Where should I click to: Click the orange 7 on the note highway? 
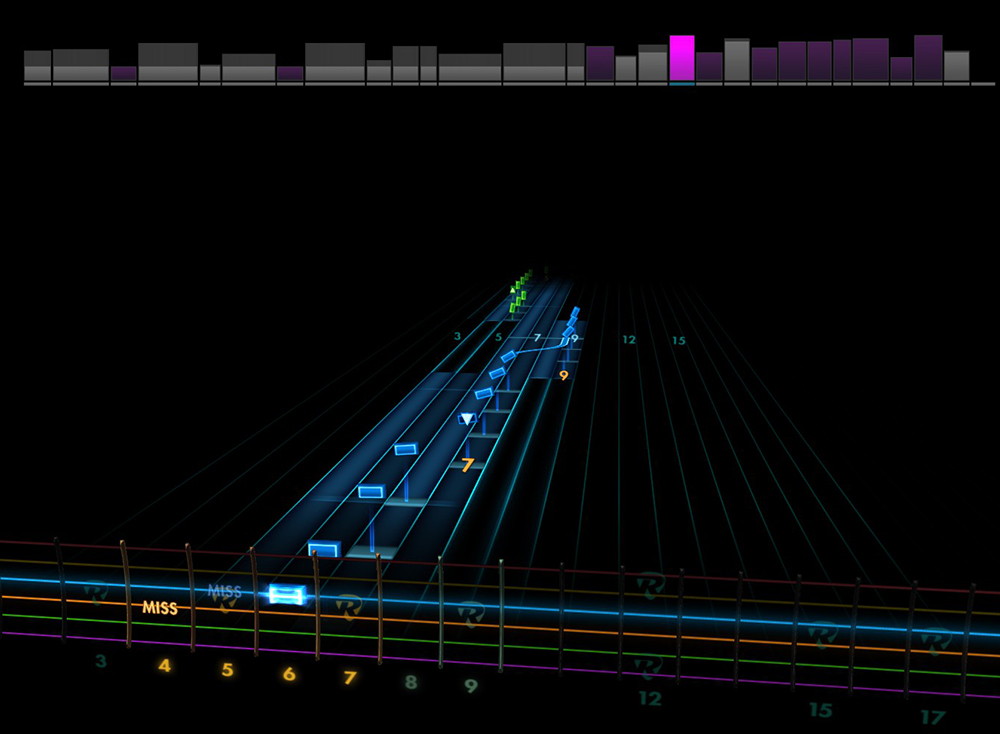click(467, 465)
